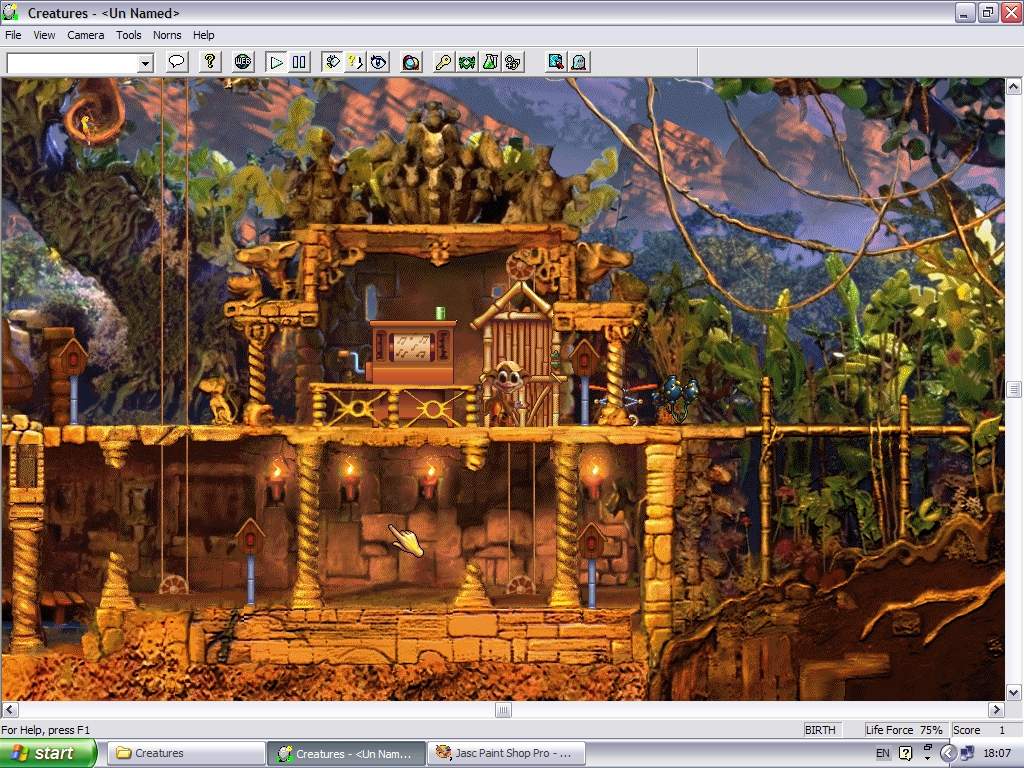The width and height of the screenshot is (1024, 768).
Task: Click the green cup on top of the organ
Action: point(440,313)
